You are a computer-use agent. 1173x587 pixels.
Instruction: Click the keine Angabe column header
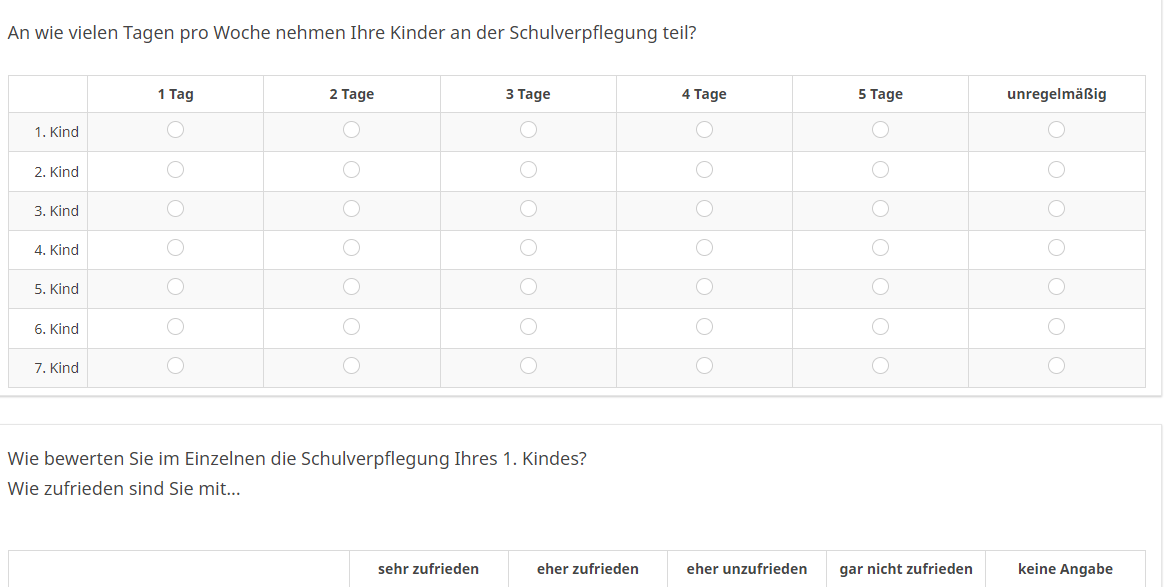[x=1065, y=569]
